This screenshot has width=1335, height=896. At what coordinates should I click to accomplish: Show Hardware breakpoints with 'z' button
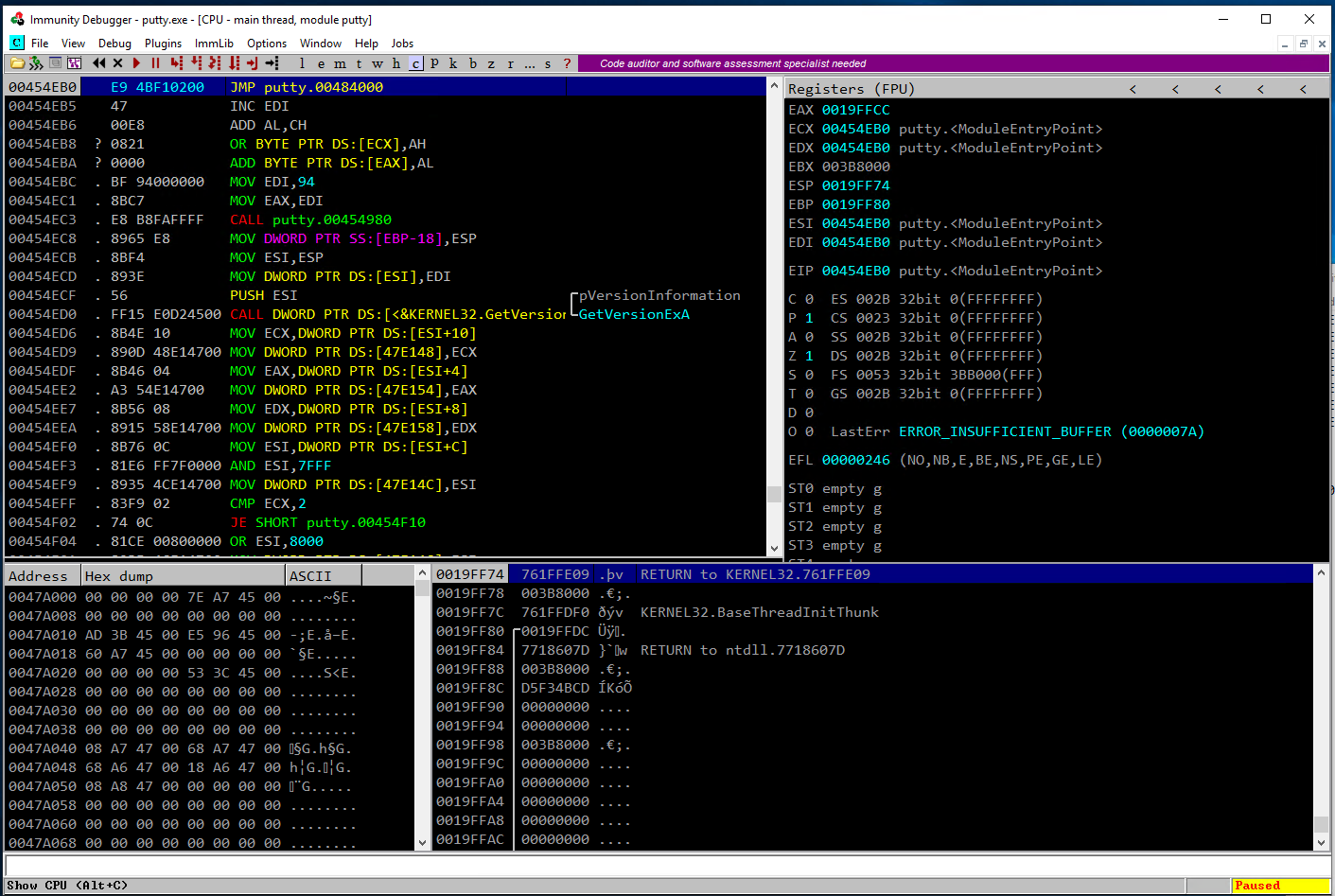pos(491,63)
